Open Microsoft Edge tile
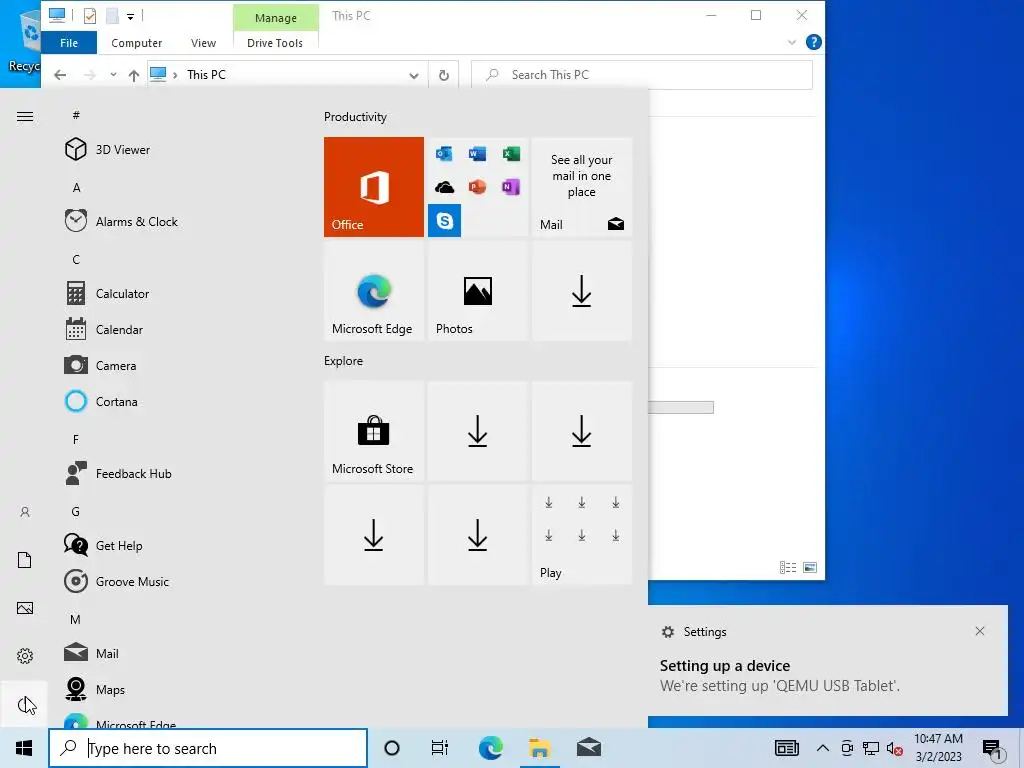The height and width of the screenshot is (768, 1024). coord(374,291)
